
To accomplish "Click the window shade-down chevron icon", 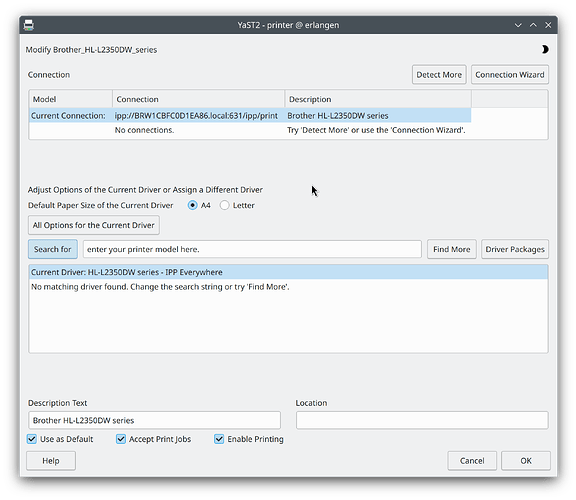I will (x=518, y=25).
